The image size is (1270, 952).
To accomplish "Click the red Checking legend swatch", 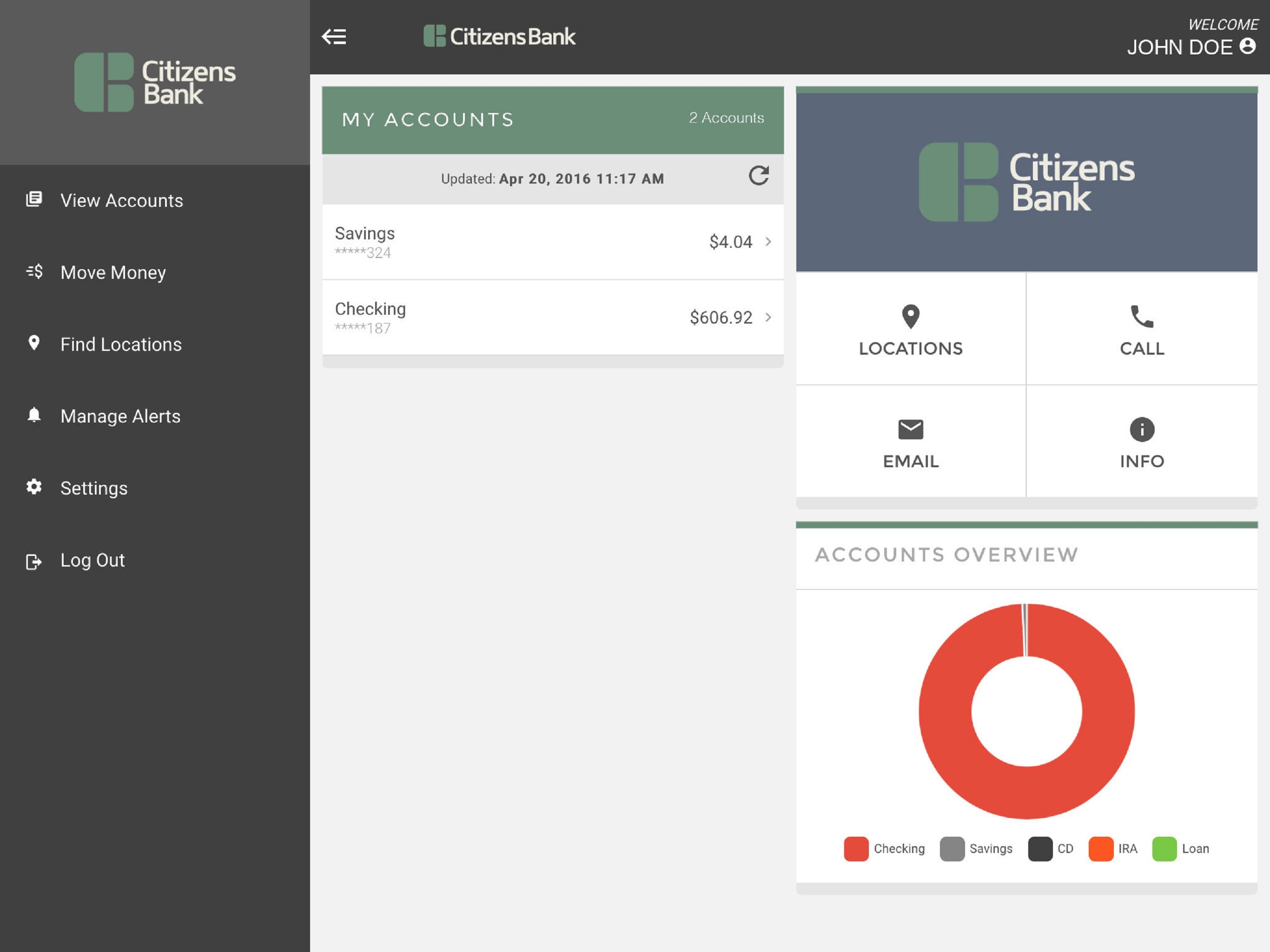I will point(855,849).
